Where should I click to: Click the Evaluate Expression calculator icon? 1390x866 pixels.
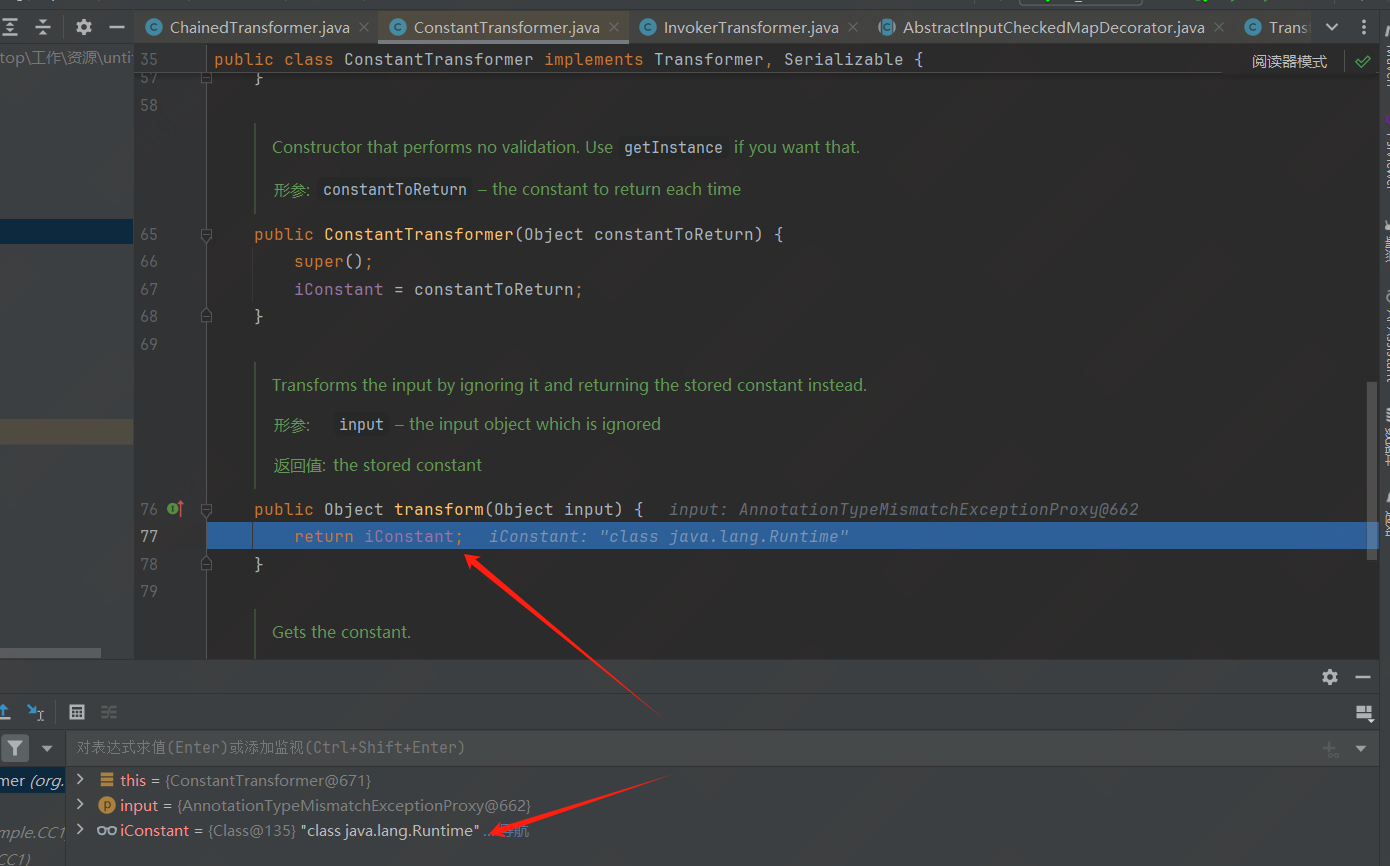click(x=77, y=712)
